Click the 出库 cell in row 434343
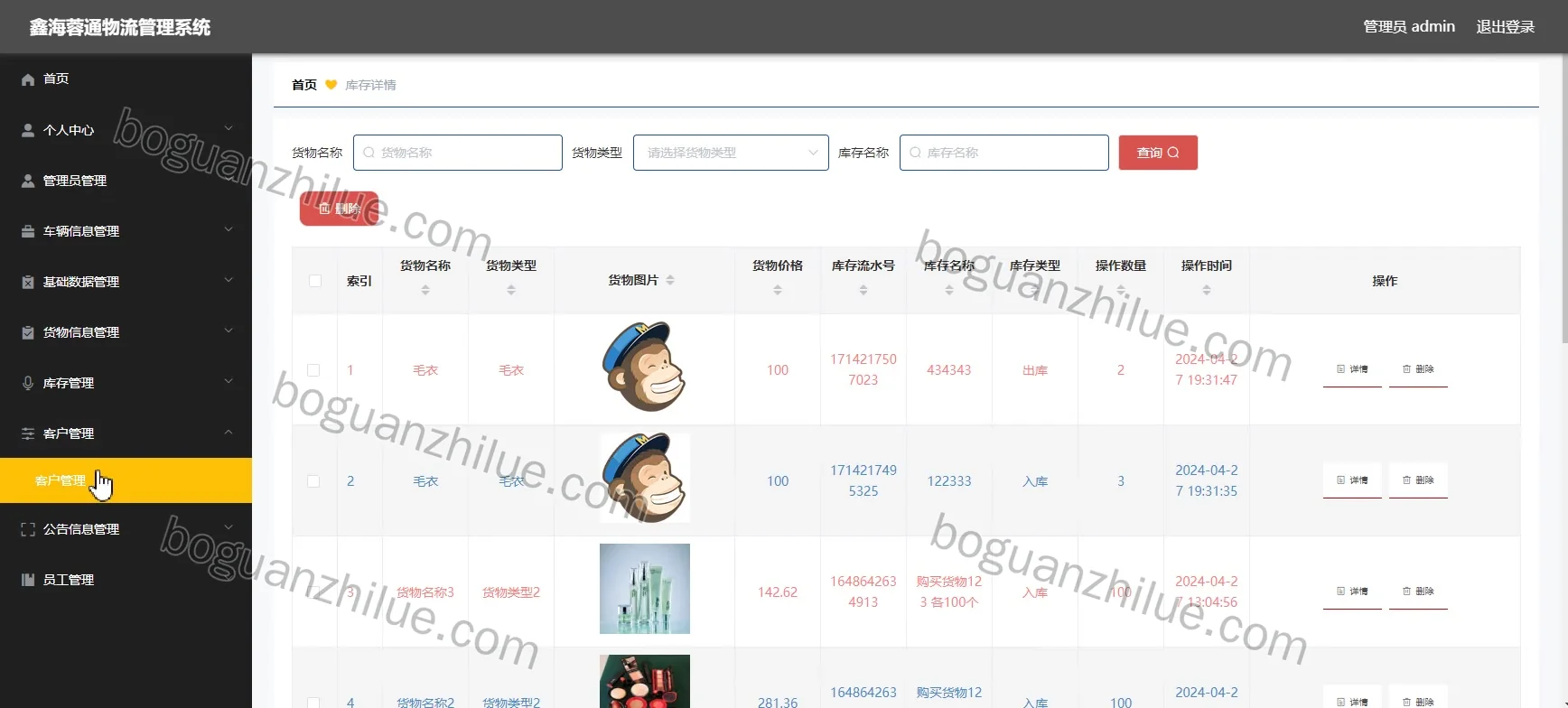The width and height of the screenshot is (1568, 708). coord(1035,370)
